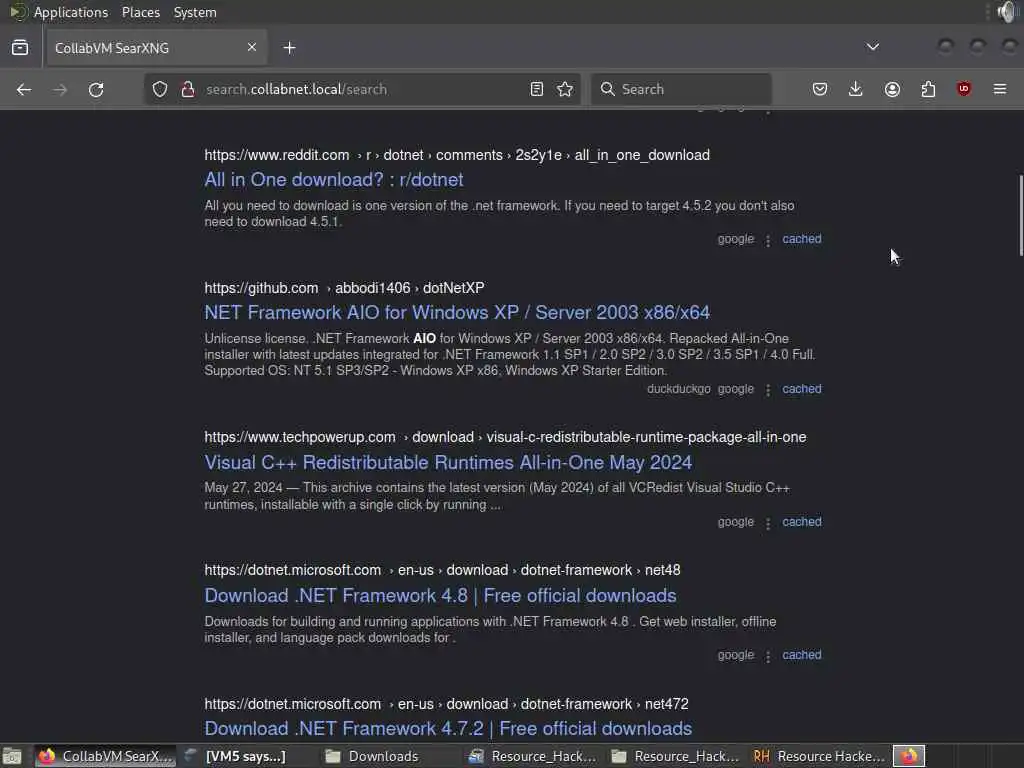
Task: Open options dots beside github result
Action: click(768, 390)
